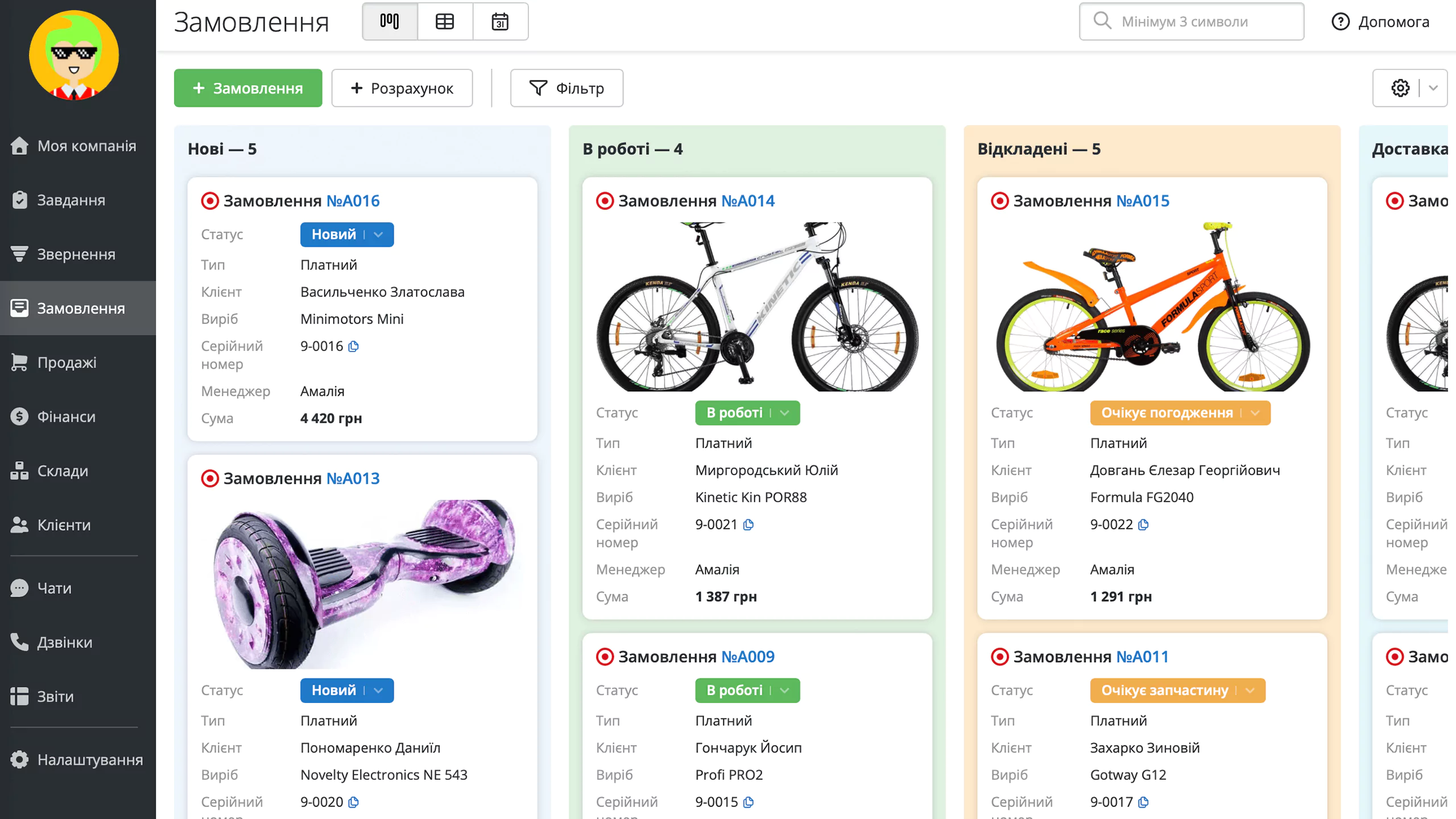The height and width of the screenshot is (819, 1456).
Task: Copy serial number 9-0016
Action: click(x=354, y=346)
